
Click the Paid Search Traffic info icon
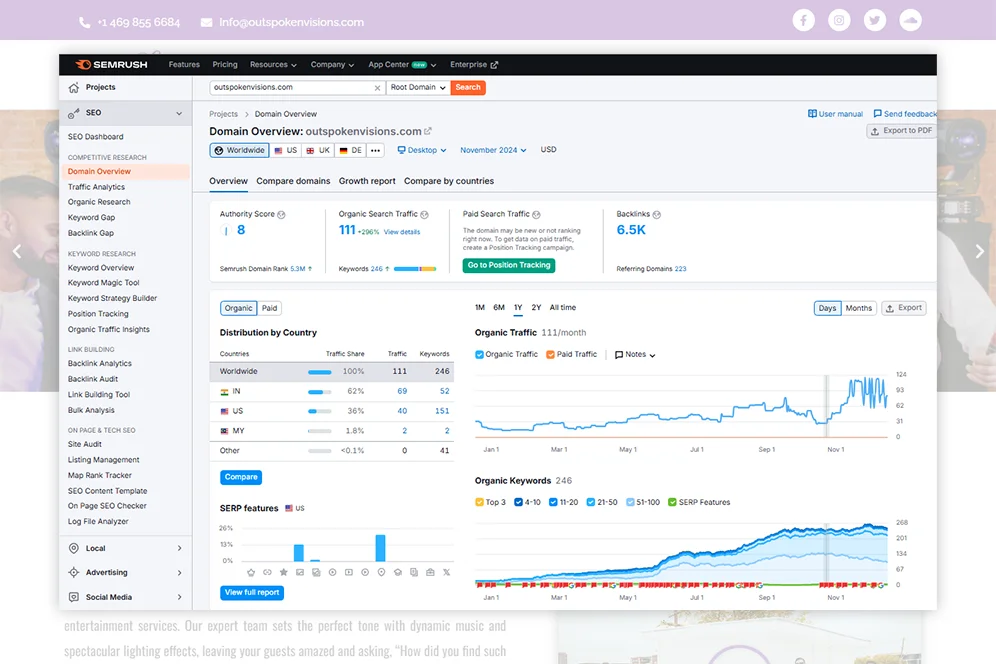click(x=536, y=215)
